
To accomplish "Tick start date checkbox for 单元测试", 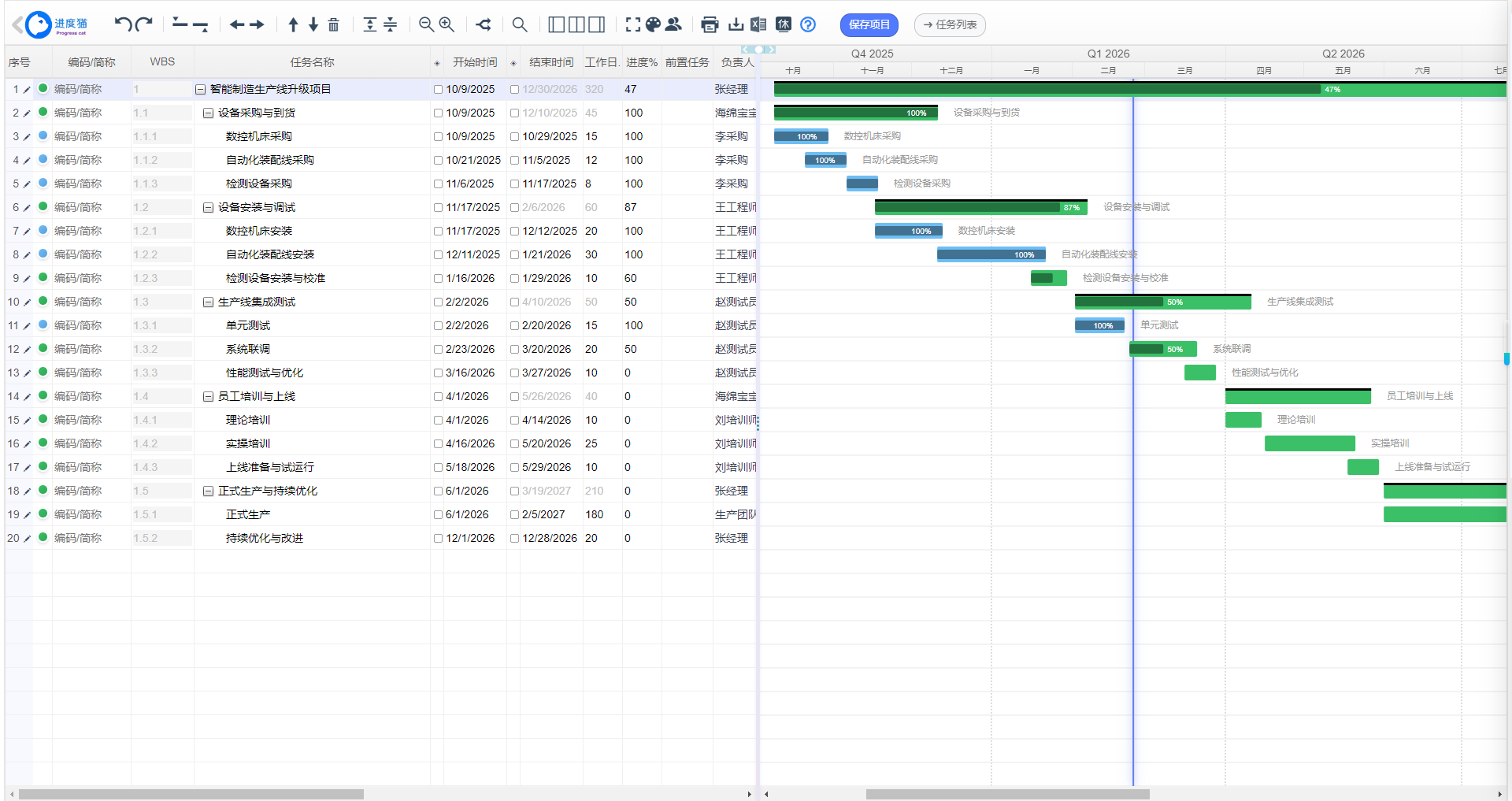I will (x=438, y=326).
